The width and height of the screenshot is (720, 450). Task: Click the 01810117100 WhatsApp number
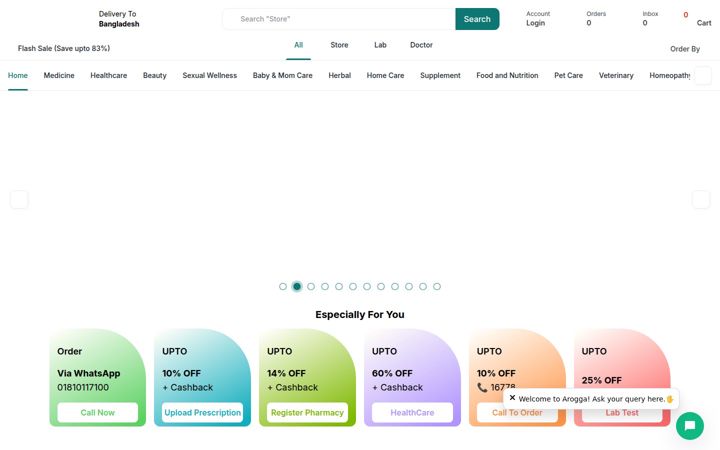83,387
